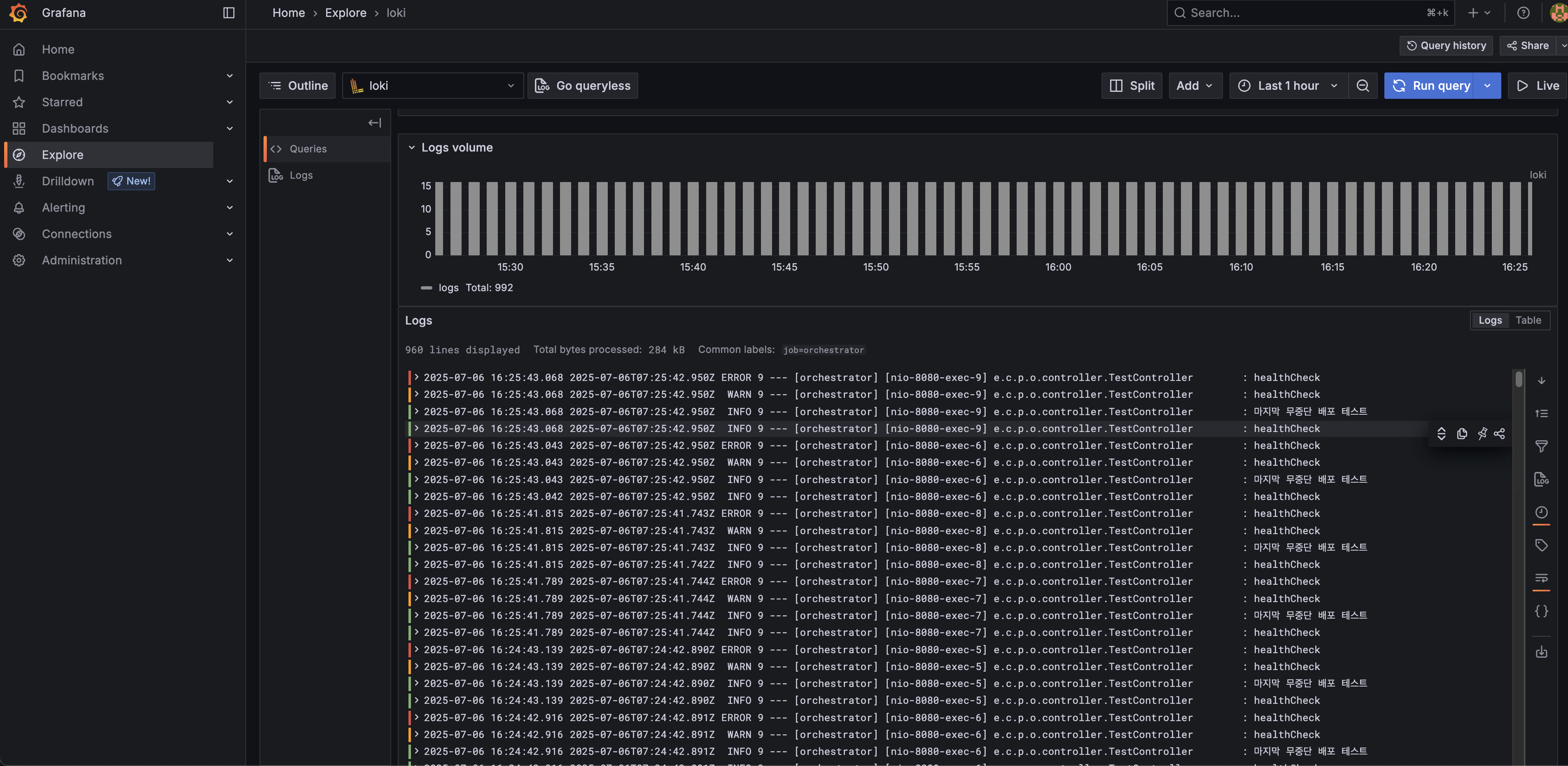Click the Alerting bell icon

click(x=19, y=208)
